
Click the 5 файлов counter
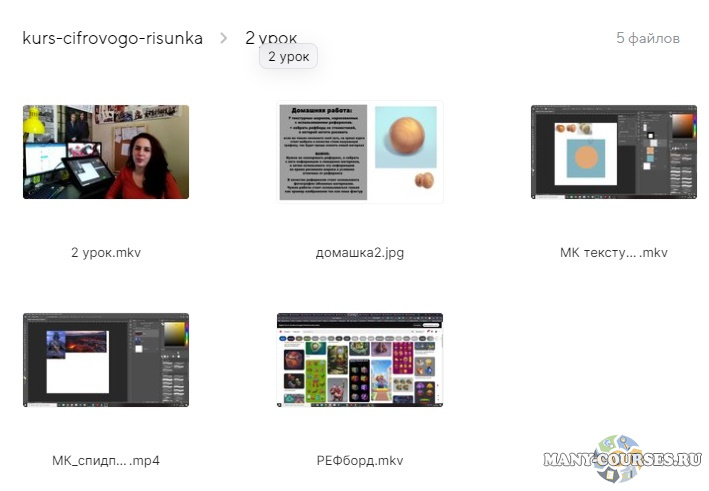point(647,39)
